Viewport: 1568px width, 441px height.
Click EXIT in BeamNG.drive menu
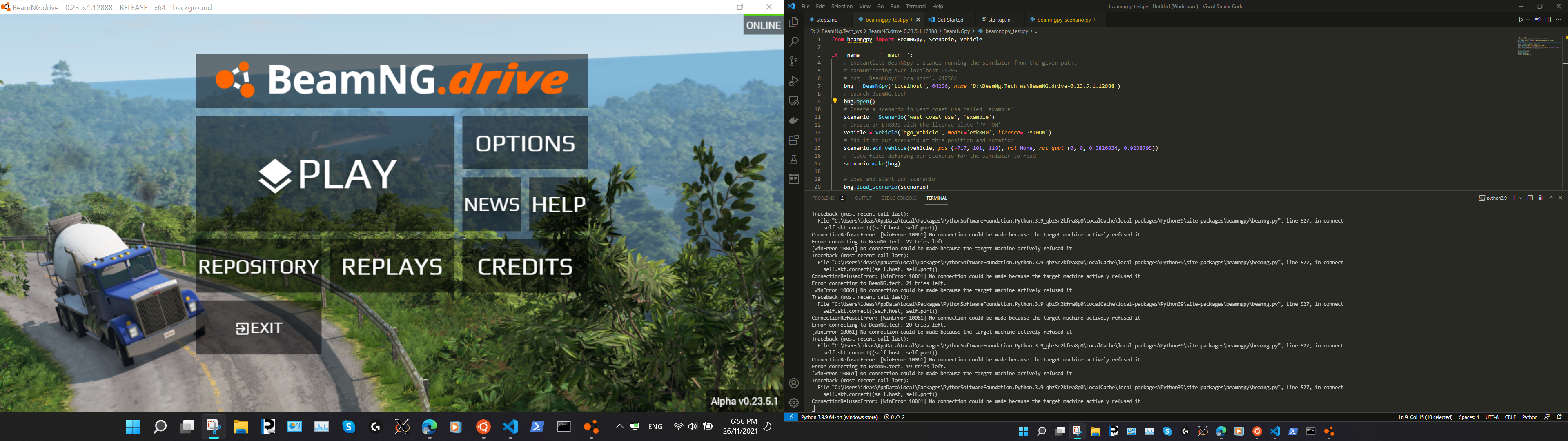[259, 328]
